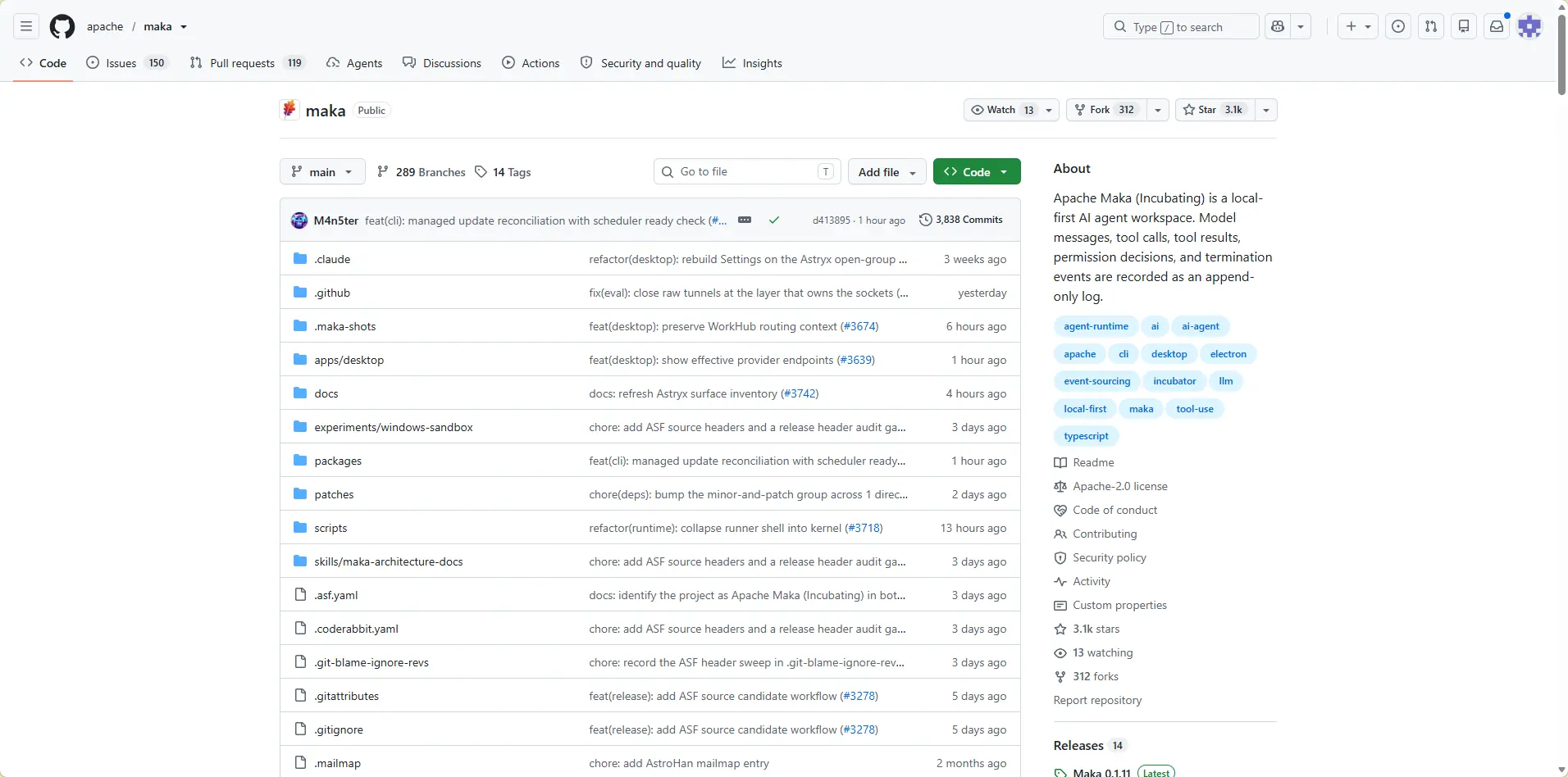This screenshot has height=777, width=1568.
Task: Switch to the Pull requests tab
Action: click(x=248, y=63)
